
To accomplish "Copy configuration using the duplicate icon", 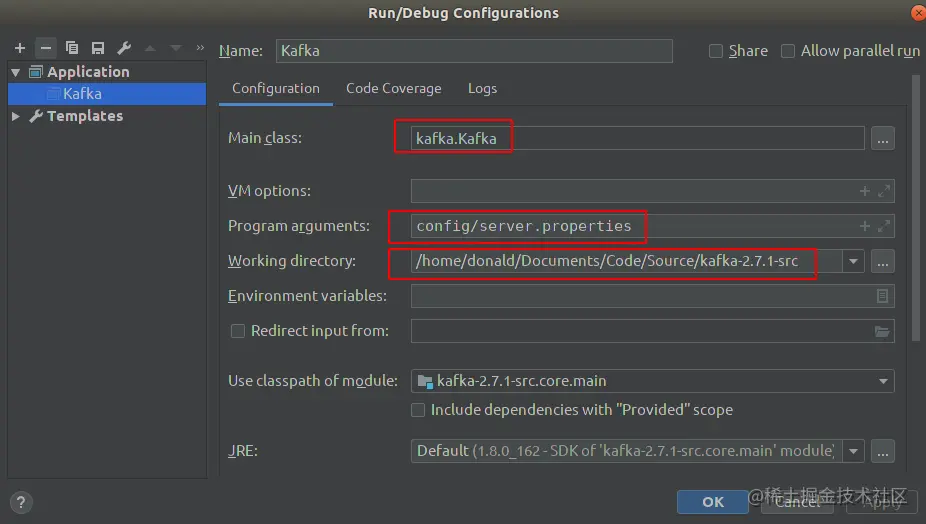I will click(x=71, y=48).
